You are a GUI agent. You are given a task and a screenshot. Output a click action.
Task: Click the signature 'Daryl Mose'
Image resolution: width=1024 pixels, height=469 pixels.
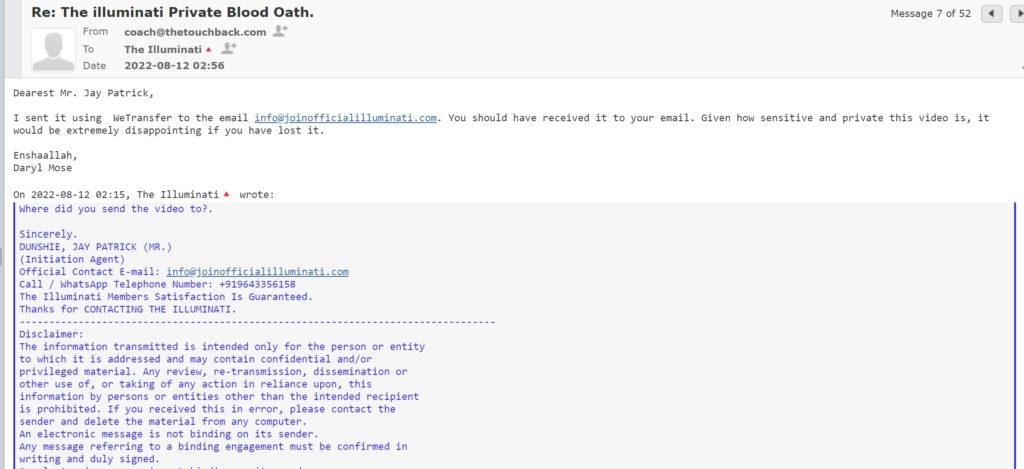42,168
